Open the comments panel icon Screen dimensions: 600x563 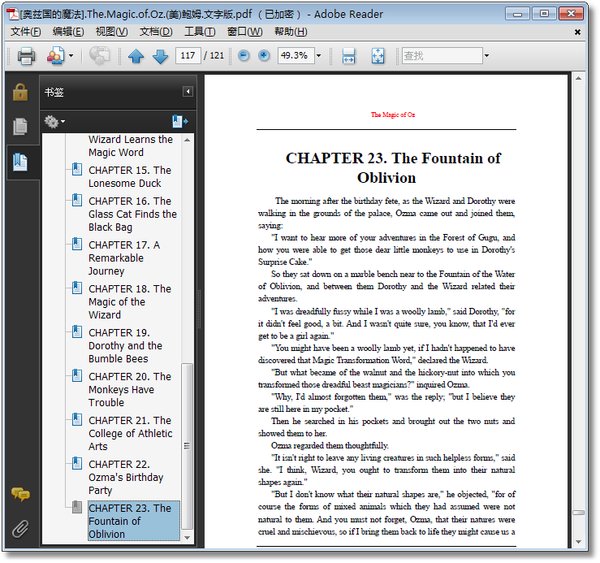click(19, 494)
